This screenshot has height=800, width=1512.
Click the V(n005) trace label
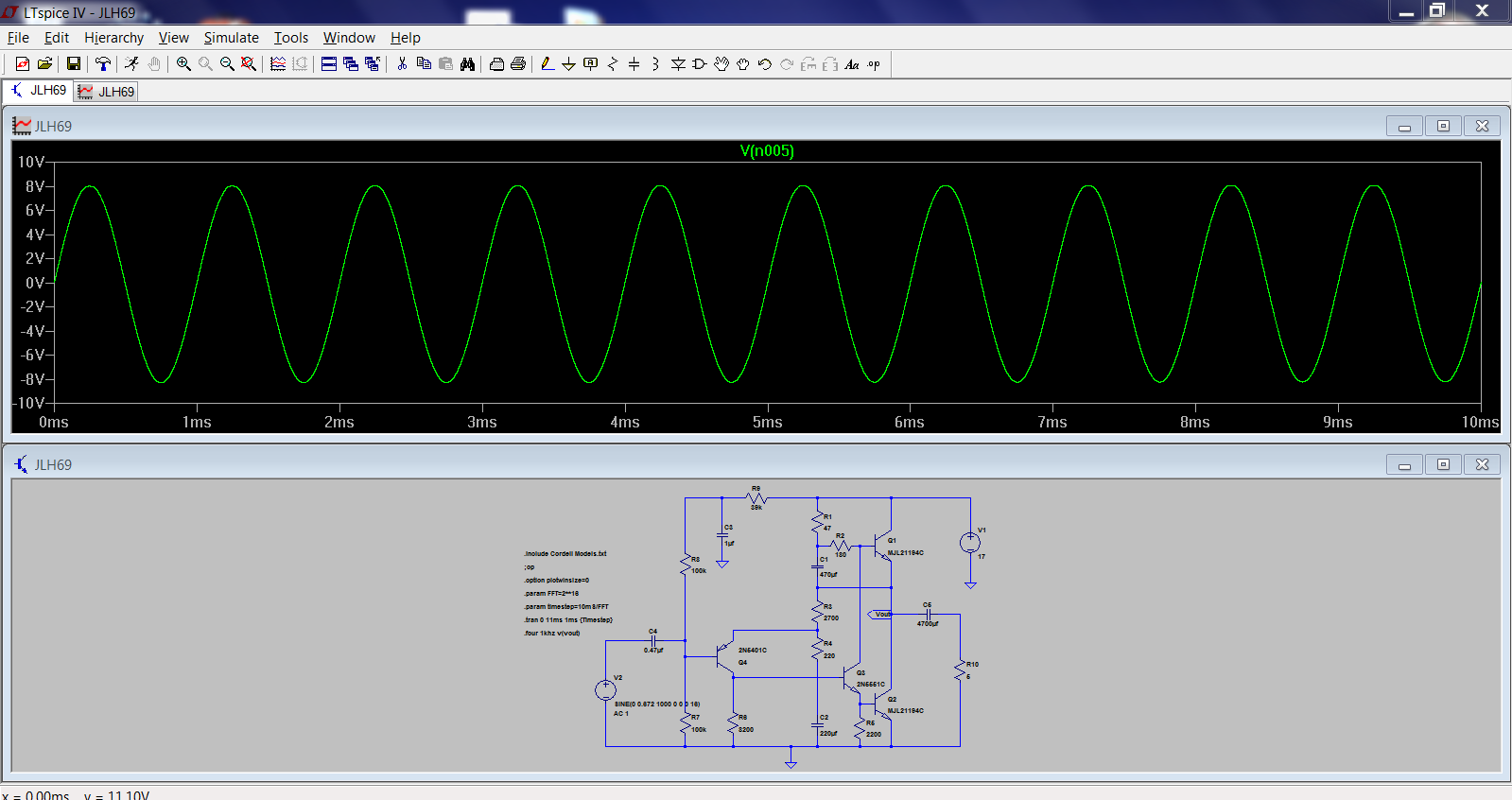click(767, 151)
